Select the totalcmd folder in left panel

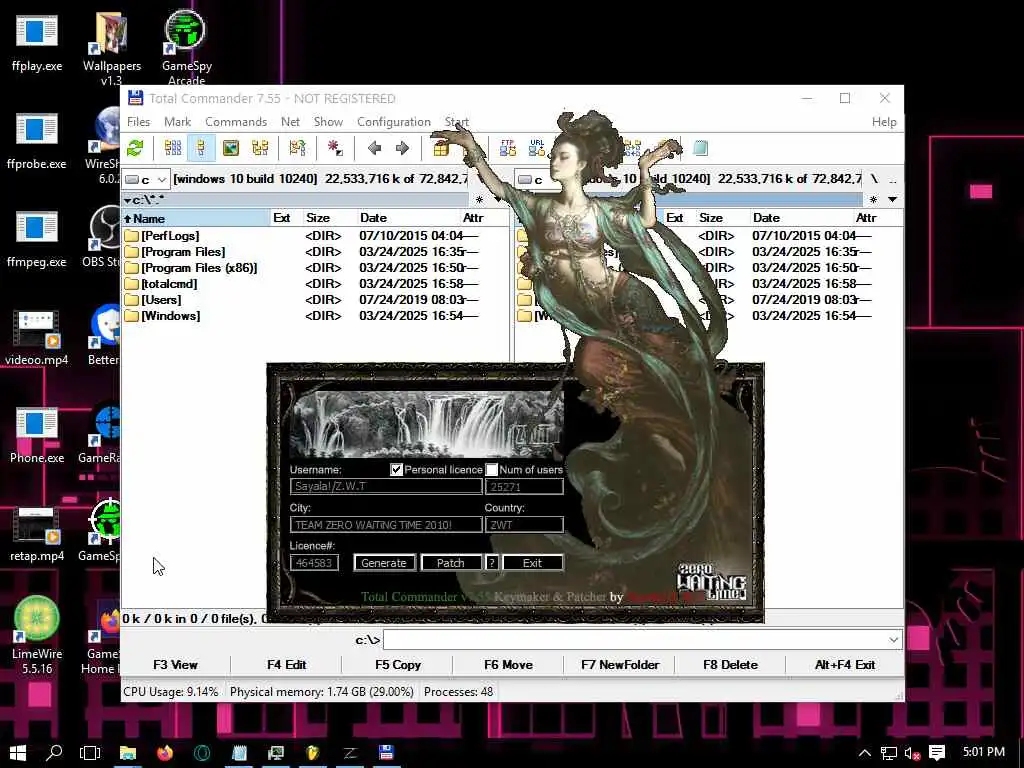tap(169, 284)
